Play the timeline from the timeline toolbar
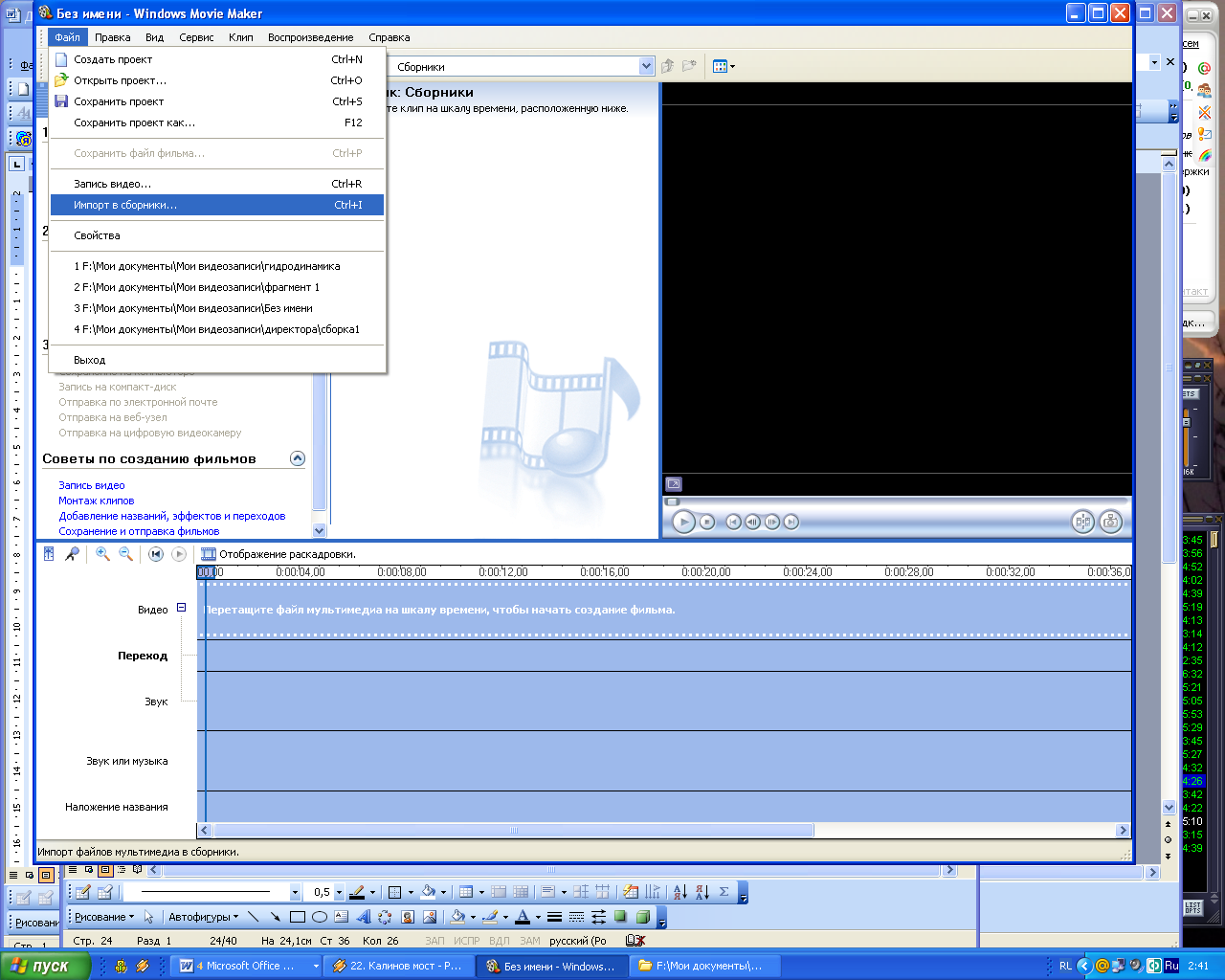 [x=179, y=553]
